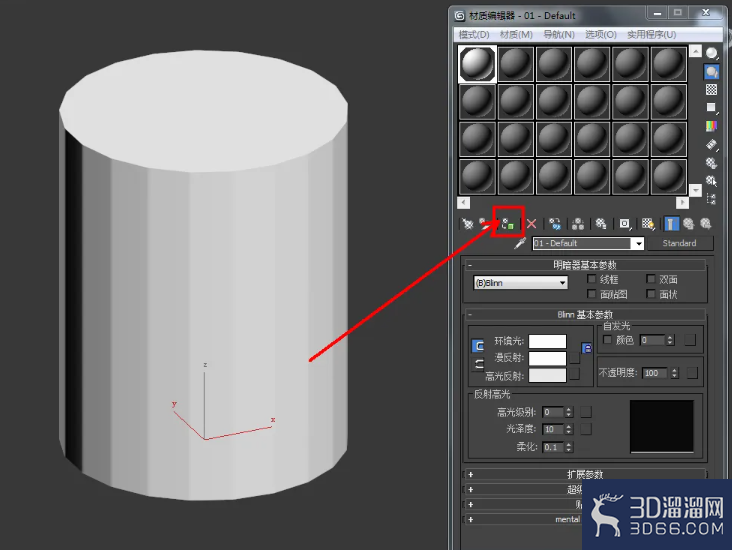
Task: Open the (B)Blinn shader dropdown
Action: pyautogui.click(x=521, y=283)
